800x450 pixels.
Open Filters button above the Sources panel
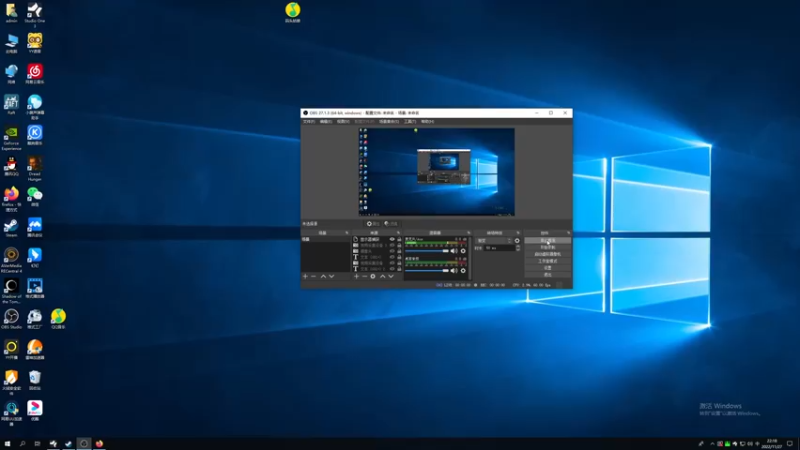tap(391, 223)
